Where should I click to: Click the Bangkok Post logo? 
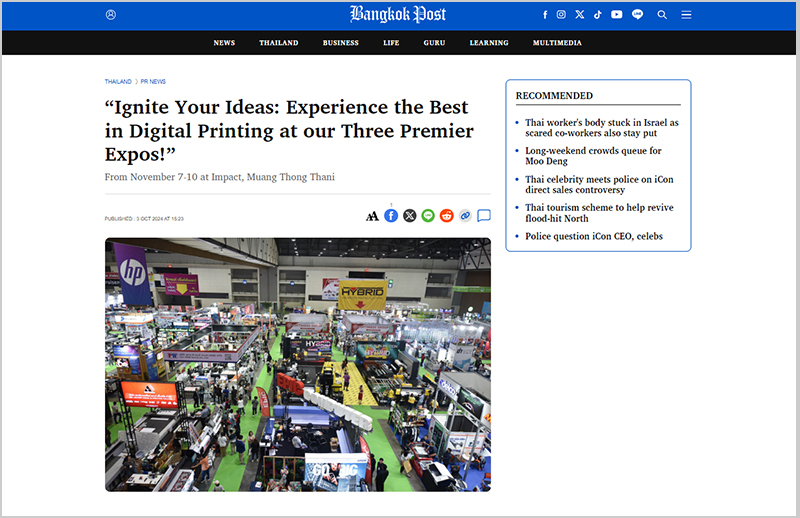pos(398,14)
